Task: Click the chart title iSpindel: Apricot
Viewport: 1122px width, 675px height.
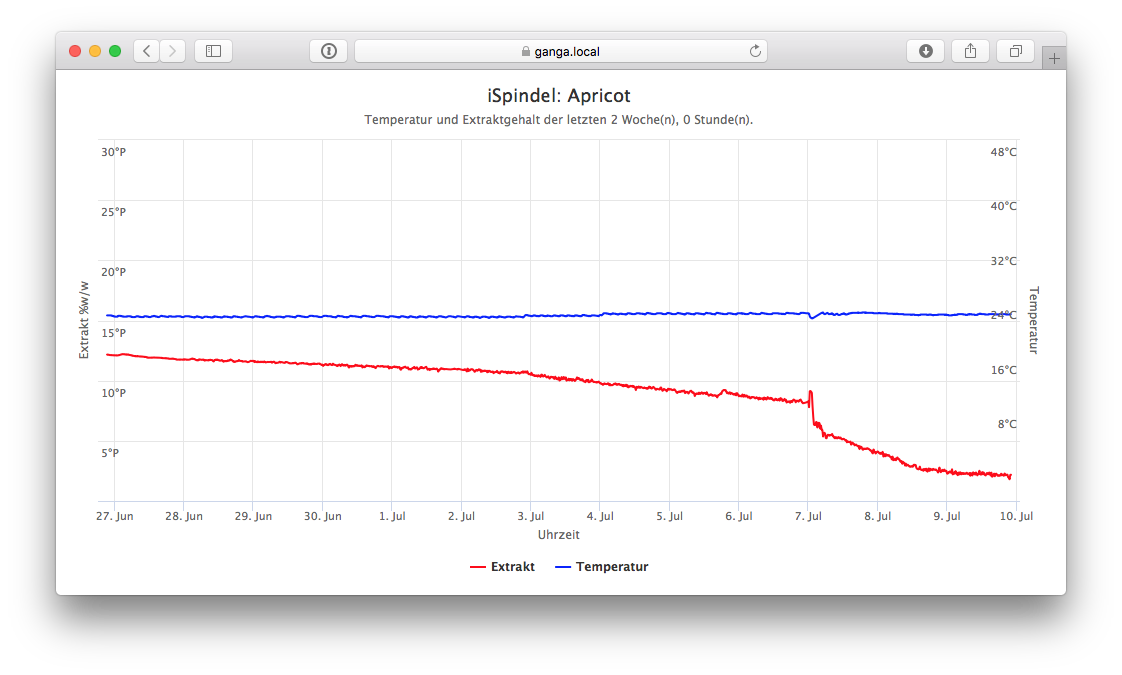Action: 559,96
